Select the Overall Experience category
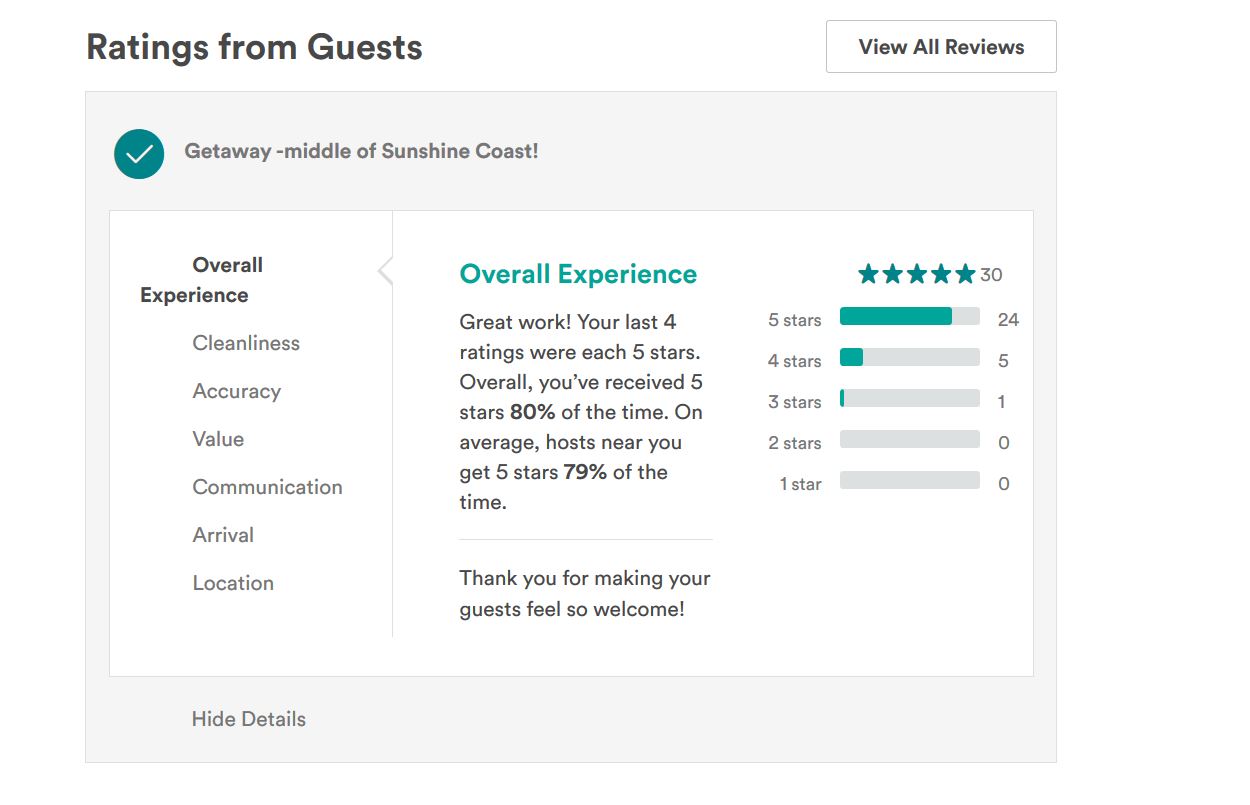The width and height of the screenshot is (1250, 805). click(x=201, y=280)
